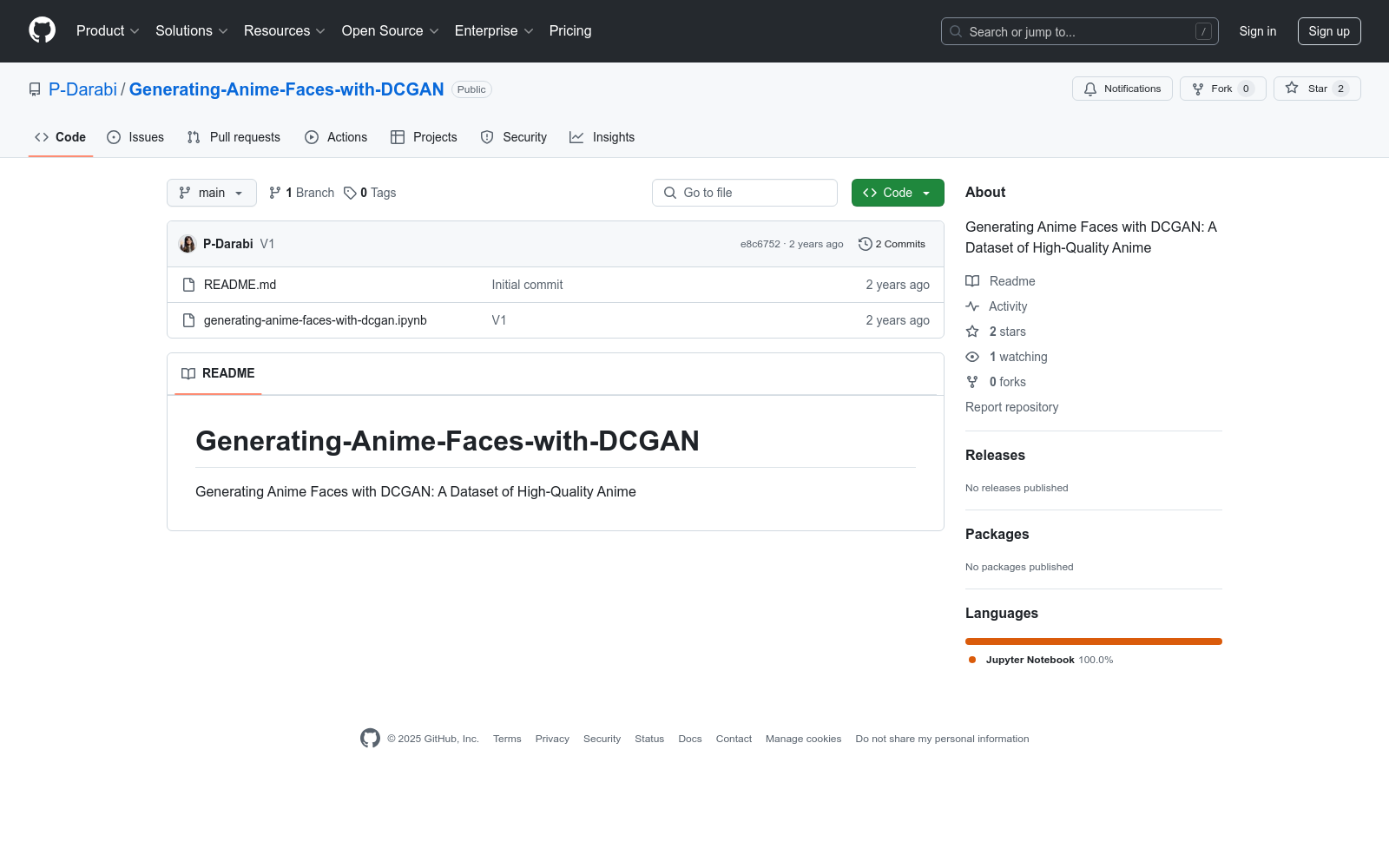
Task: Open the Insights tab
Action: click(602, 137)
